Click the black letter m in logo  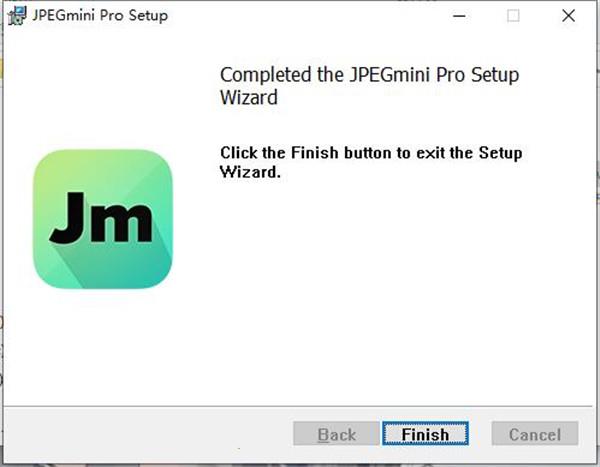(x=121, y=222)
